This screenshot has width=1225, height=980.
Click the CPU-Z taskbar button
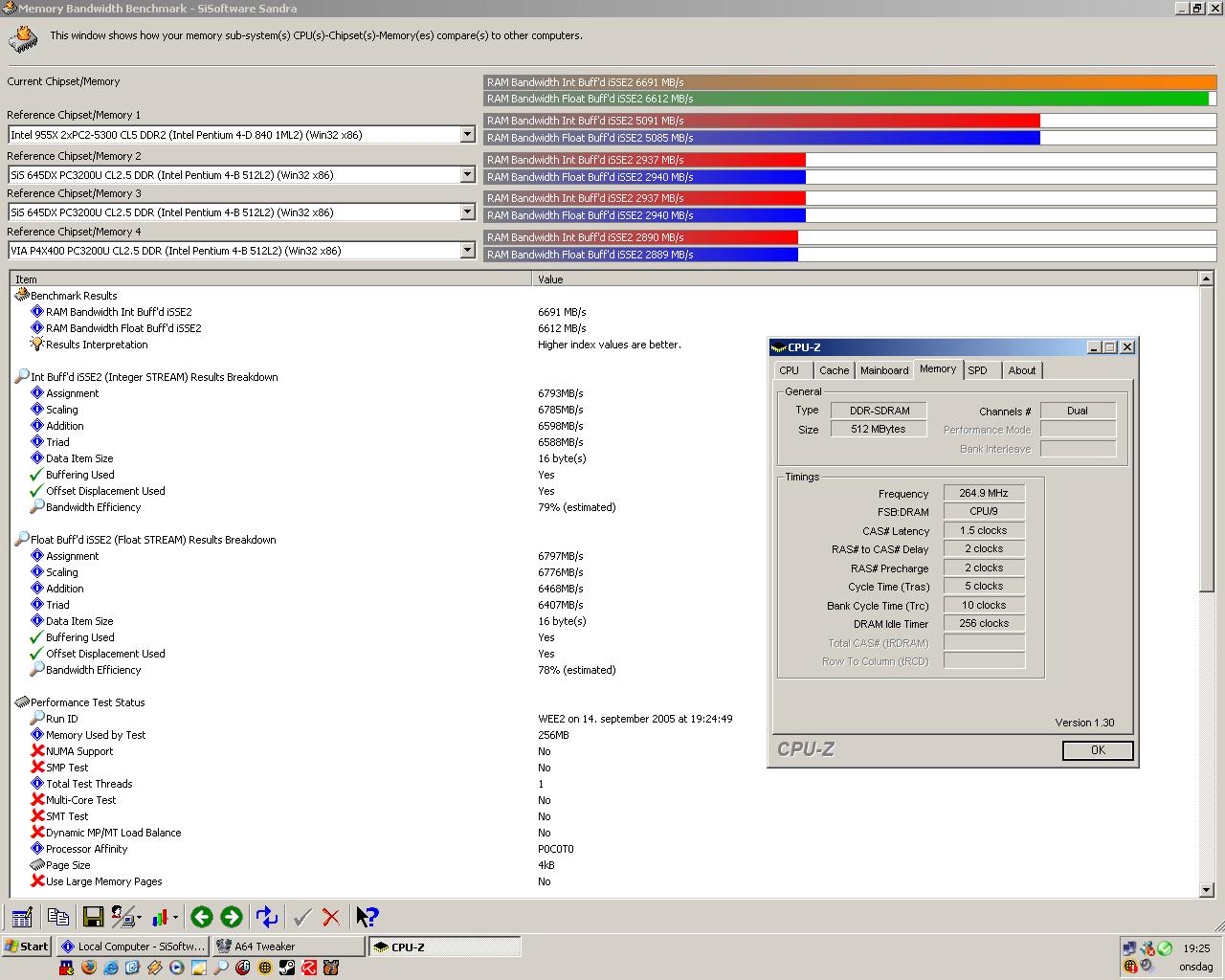click(x=444, y=947)
